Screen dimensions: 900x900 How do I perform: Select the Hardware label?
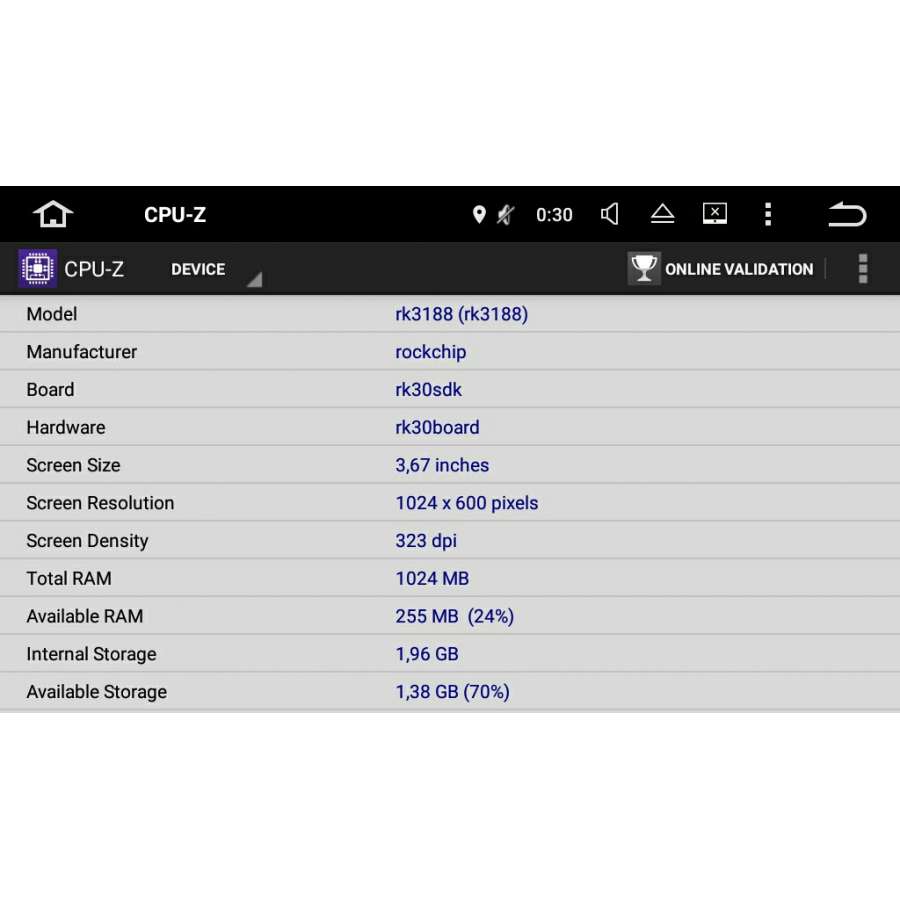point(65,428)
